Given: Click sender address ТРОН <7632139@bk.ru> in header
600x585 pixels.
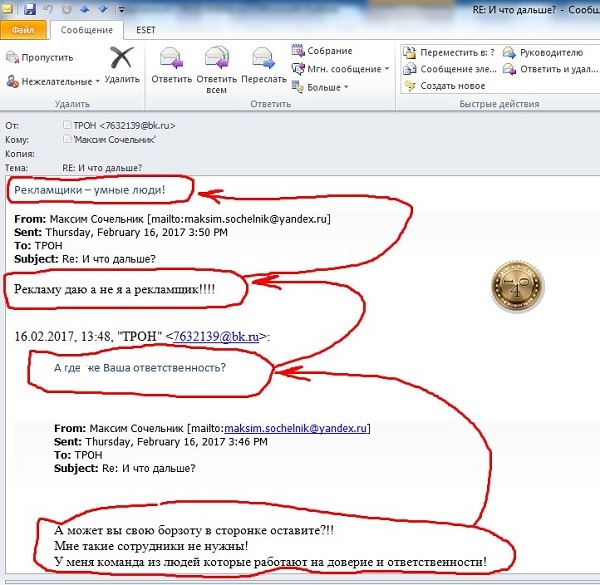Looking at the screenshot, I should [124, 125].
